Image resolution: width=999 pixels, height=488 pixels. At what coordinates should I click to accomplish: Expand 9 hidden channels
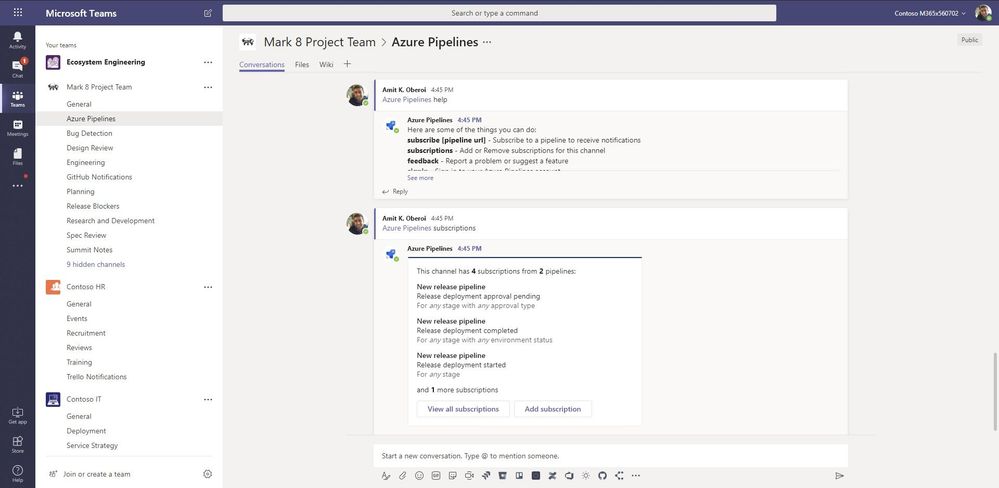(96, 264)
